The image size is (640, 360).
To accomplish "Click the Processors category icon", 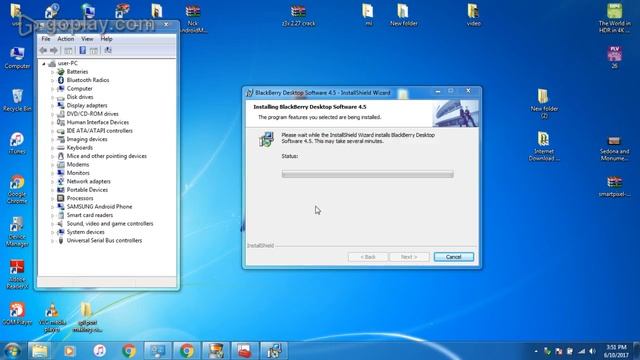I will pyautogui.click(x=60, y=198).
